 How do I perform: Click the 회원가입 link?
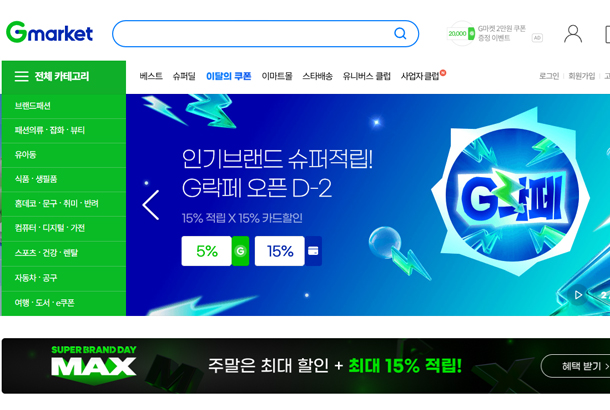pyautogui.click(x=582, y=76)
